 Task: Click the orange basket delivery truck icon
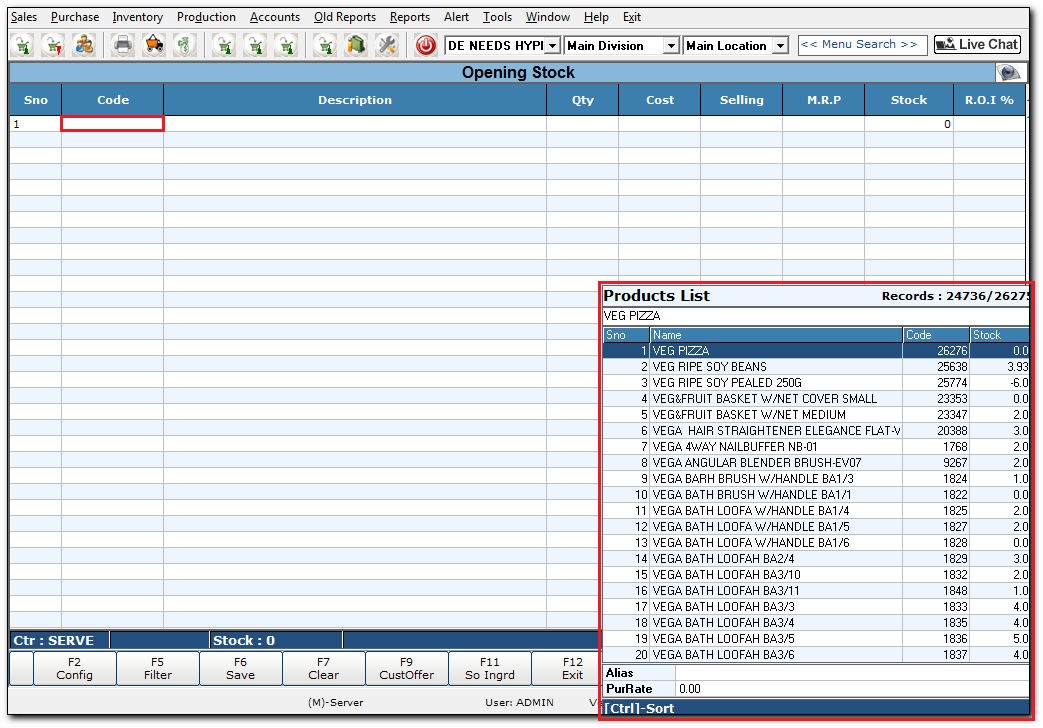(153, 45)
